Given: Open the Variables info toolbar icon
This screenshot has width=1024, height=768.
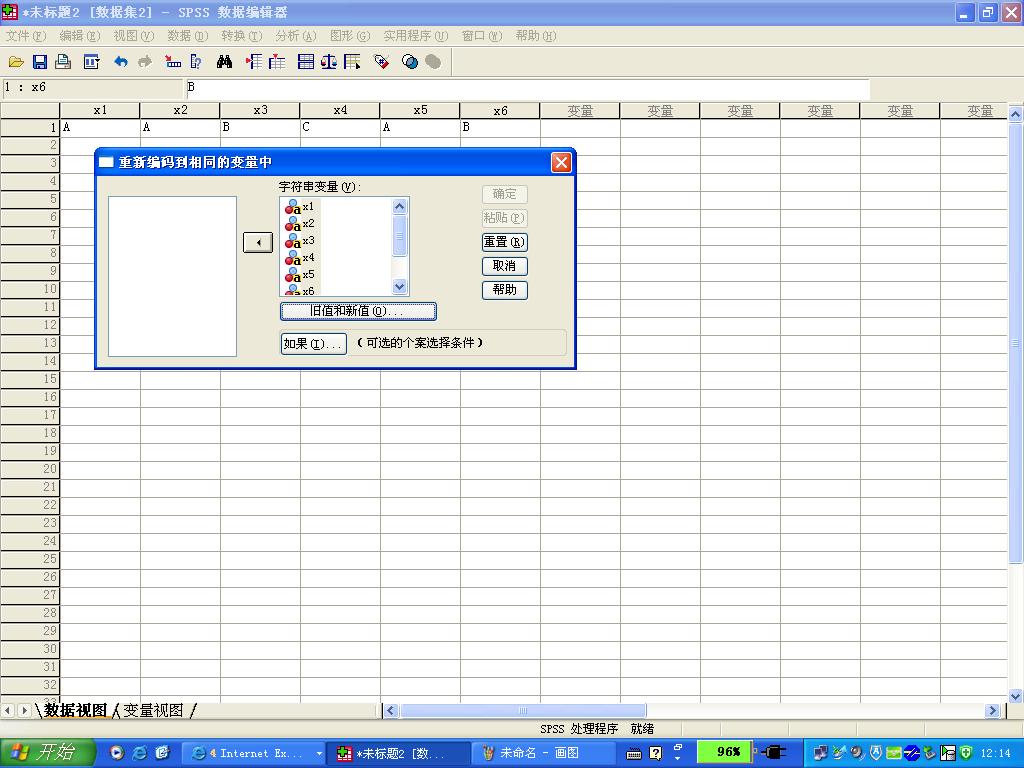Looking at the screenshot, I should tap(195, 62).
